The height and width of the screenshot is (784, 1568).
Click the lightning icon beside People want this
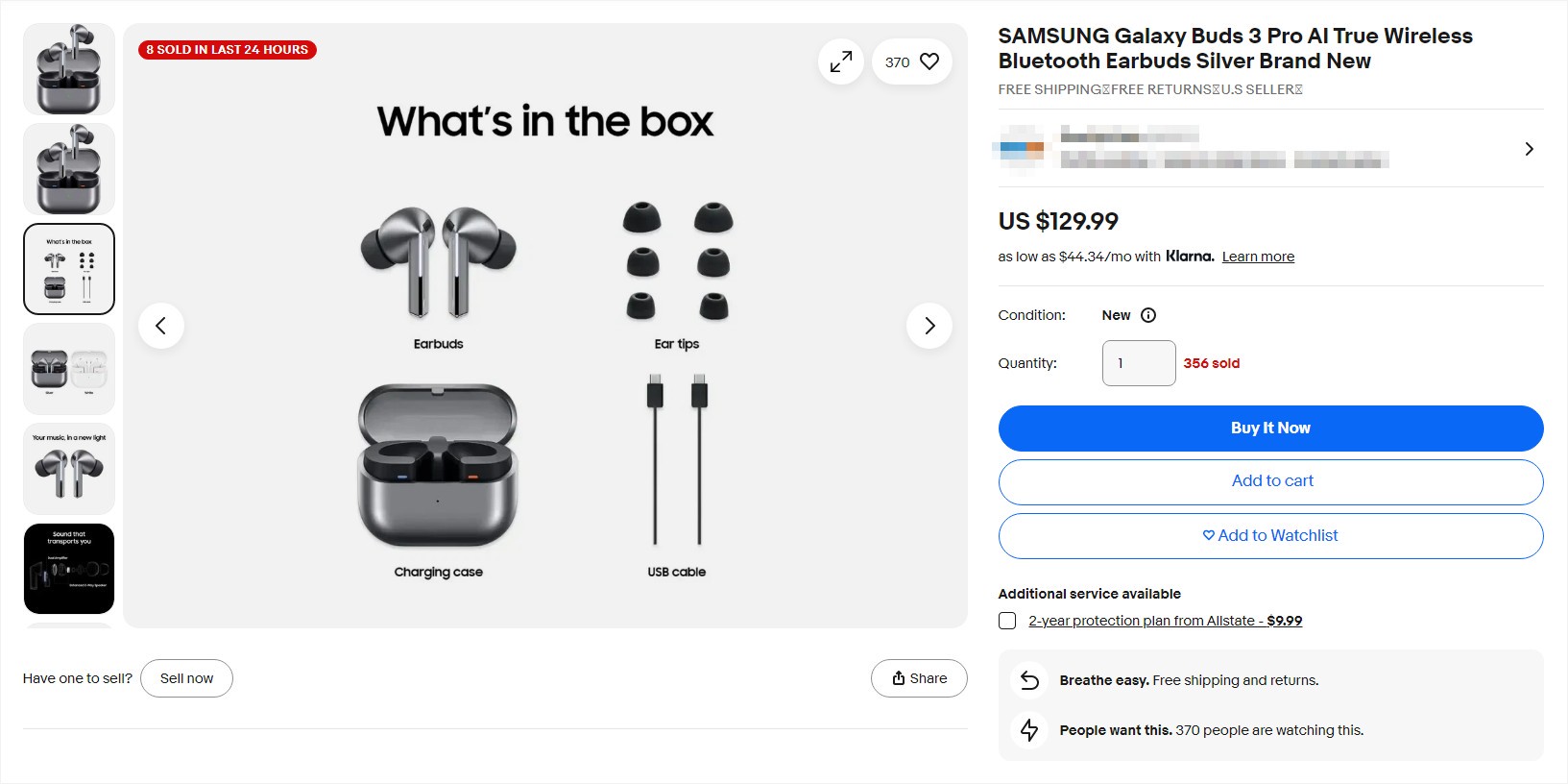point(1028,730)
